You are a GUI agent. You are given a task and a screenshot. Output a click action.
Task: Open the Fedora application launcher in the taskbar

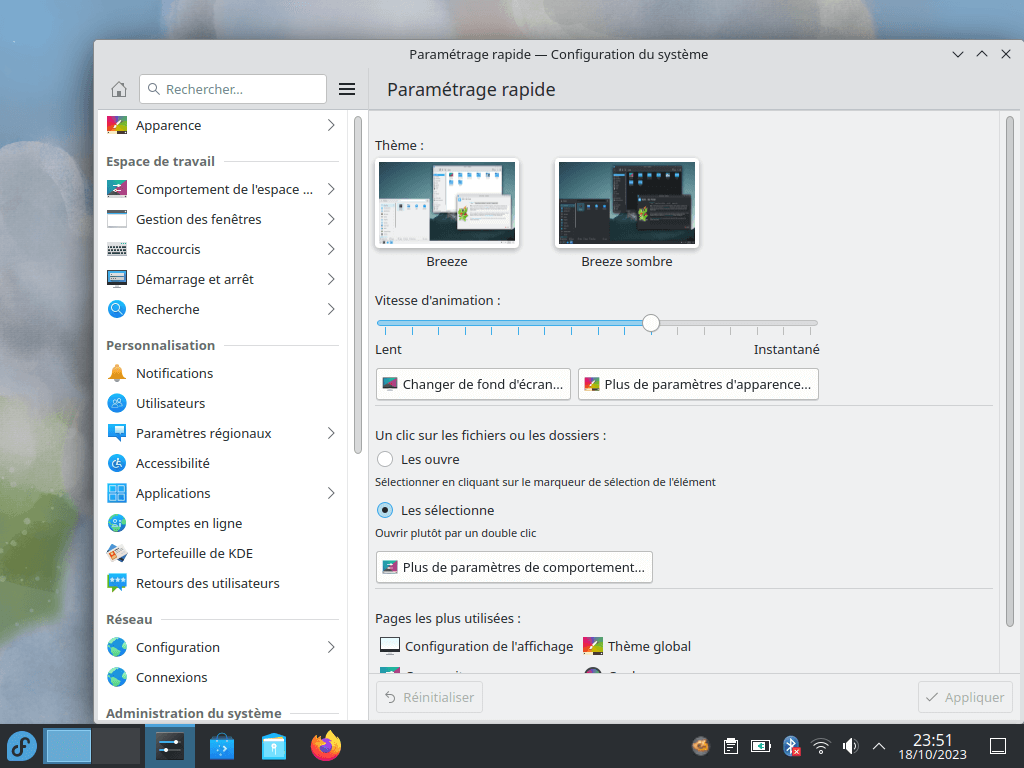click(22, 746)
